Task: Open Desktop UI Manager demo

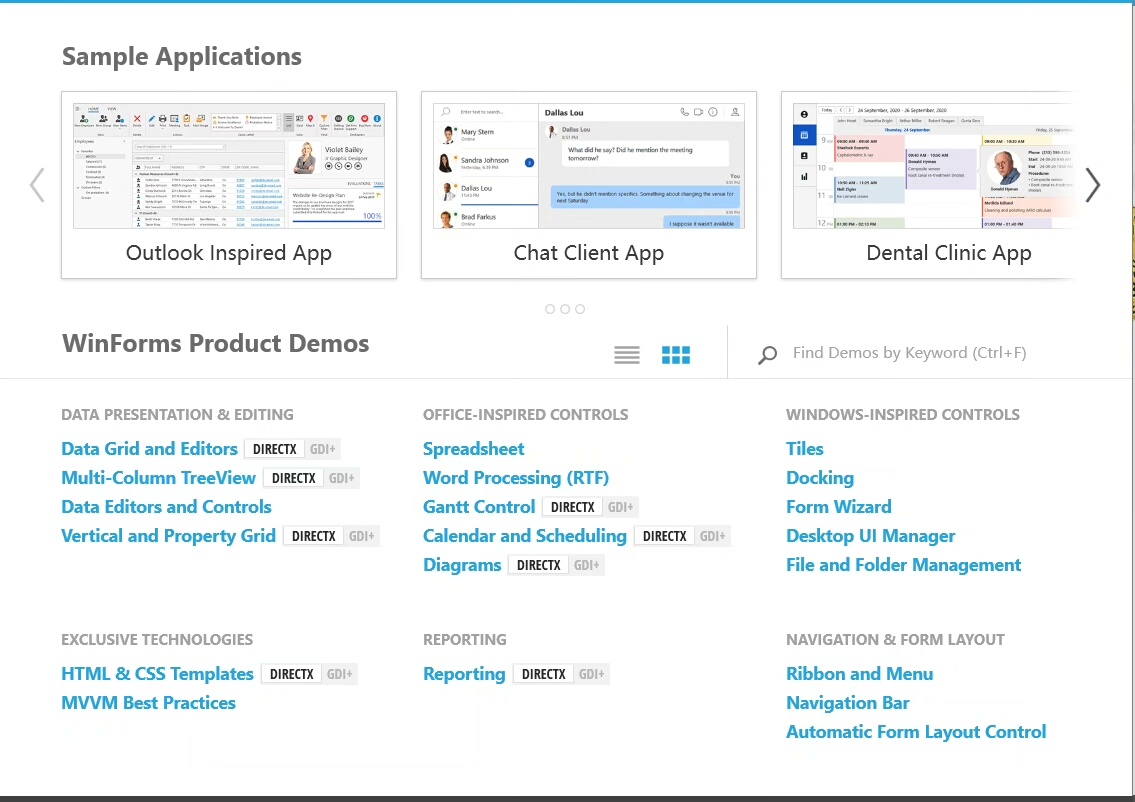Action: point(871,536)
